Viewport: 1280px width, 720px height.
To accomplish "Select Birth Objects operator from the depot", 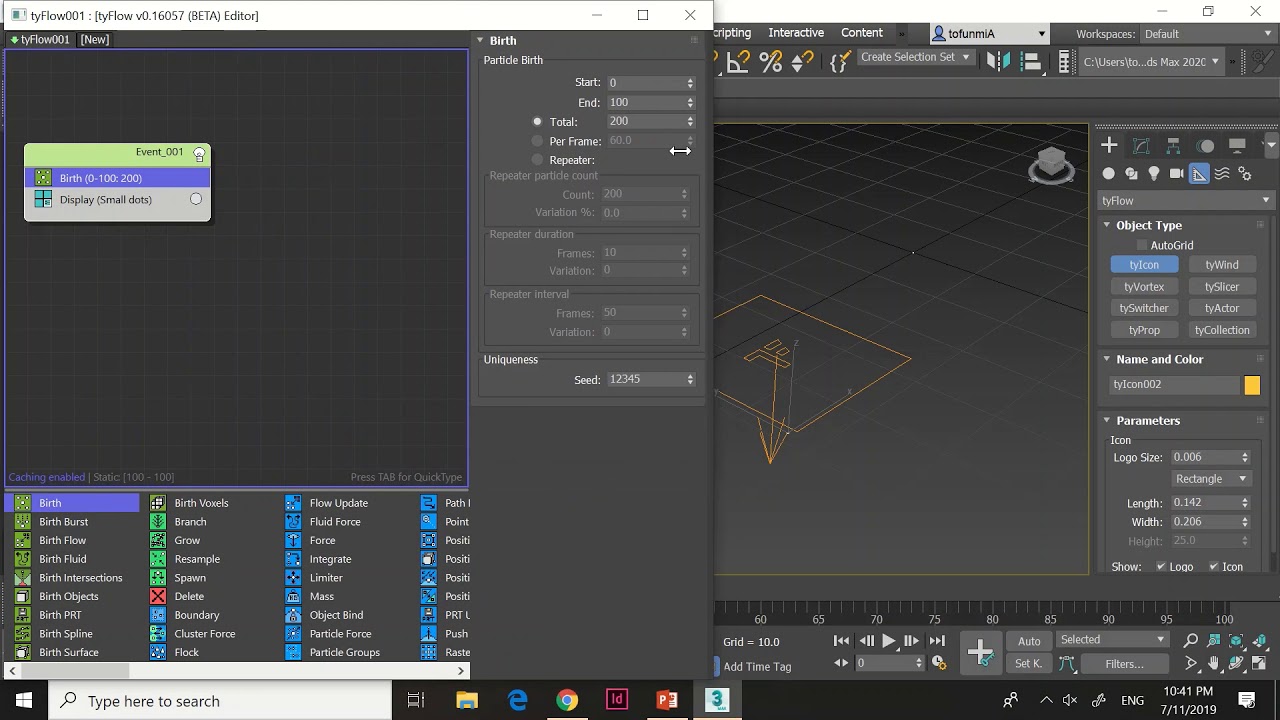I will 69,596.
